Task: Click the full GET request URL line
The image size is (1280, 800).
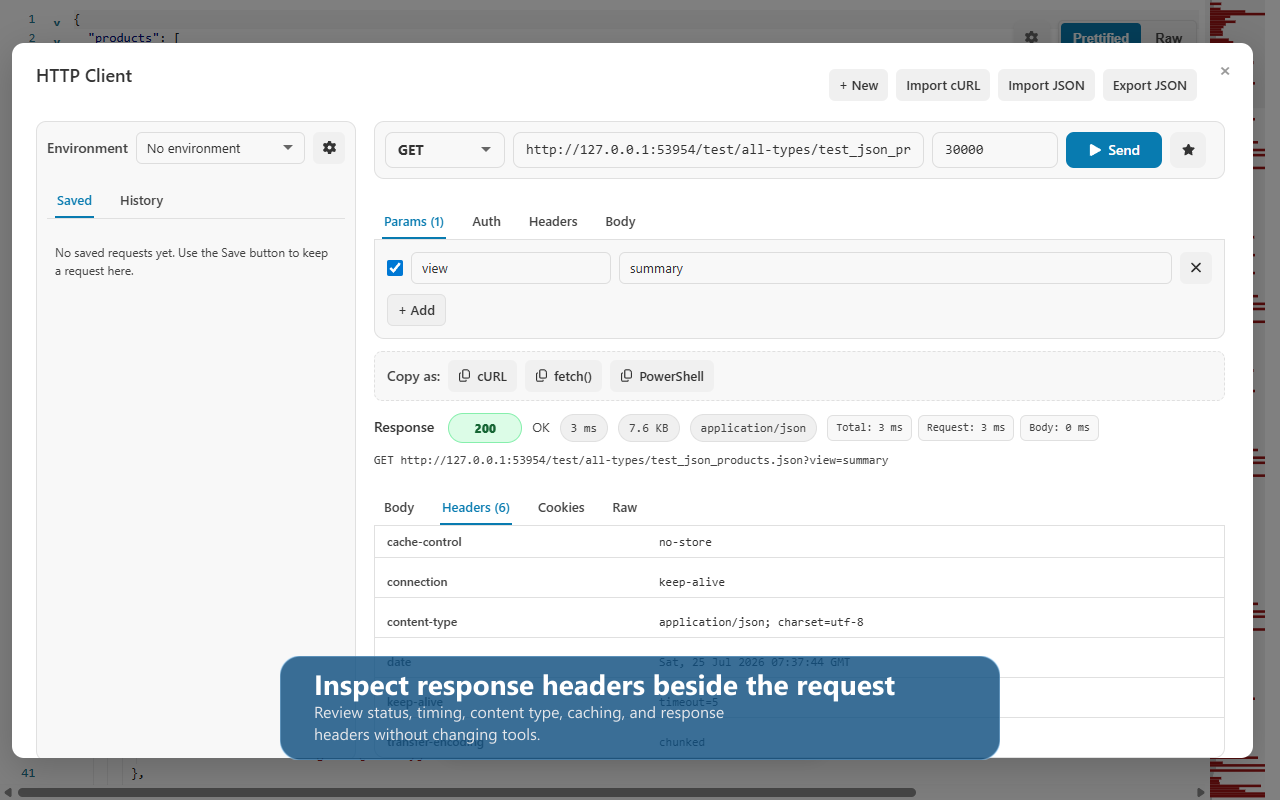Action: click(631, 460)
